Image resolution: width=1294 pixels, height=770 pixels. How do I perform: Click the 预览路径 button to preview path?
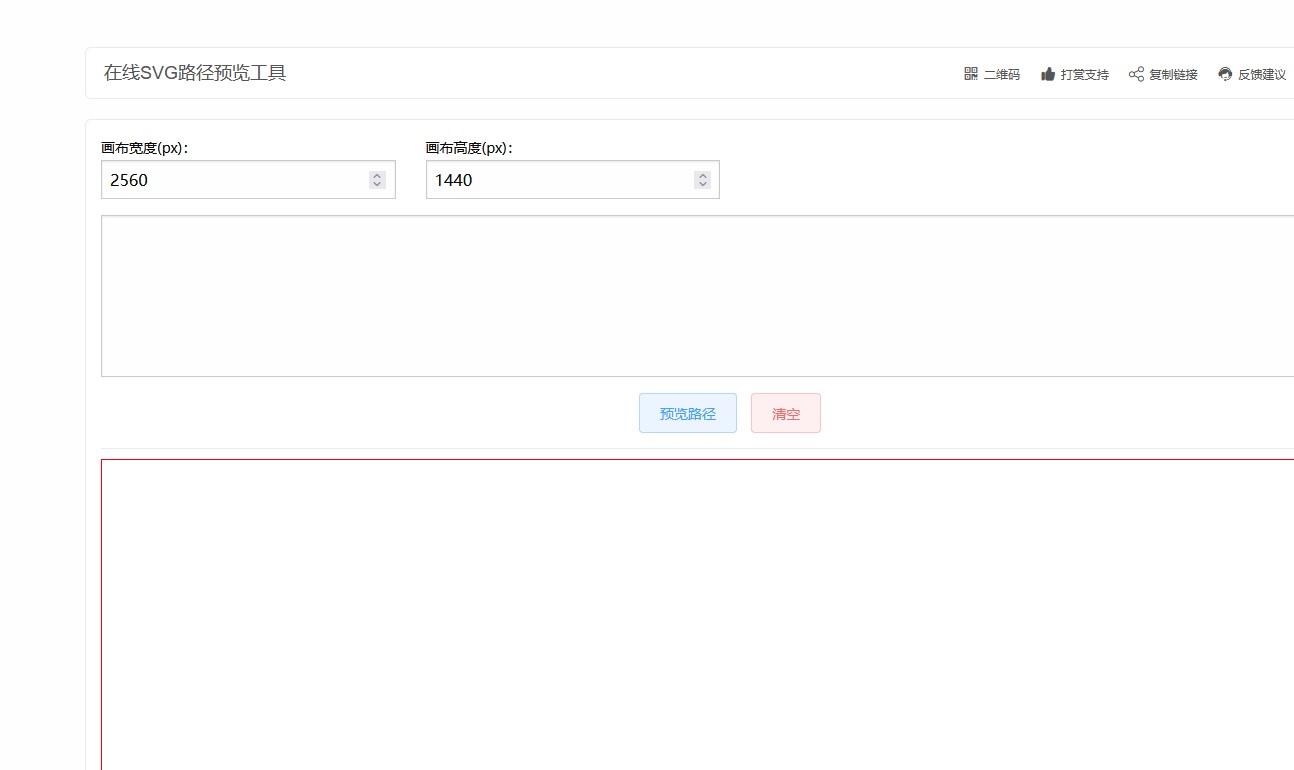[687, 412]
